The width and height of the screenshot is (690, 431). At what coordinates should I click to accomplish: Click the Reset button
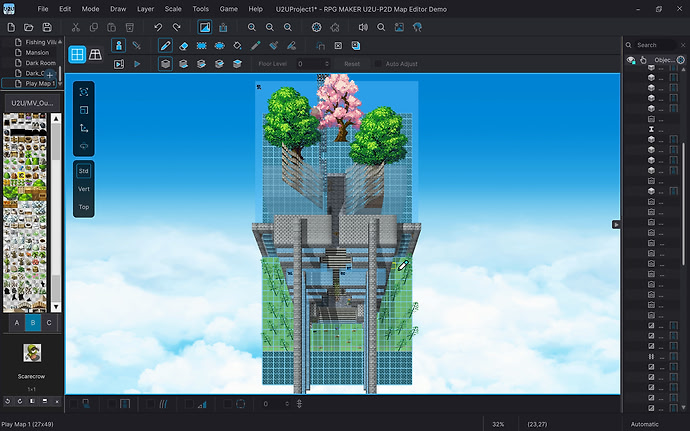[352, 64]
